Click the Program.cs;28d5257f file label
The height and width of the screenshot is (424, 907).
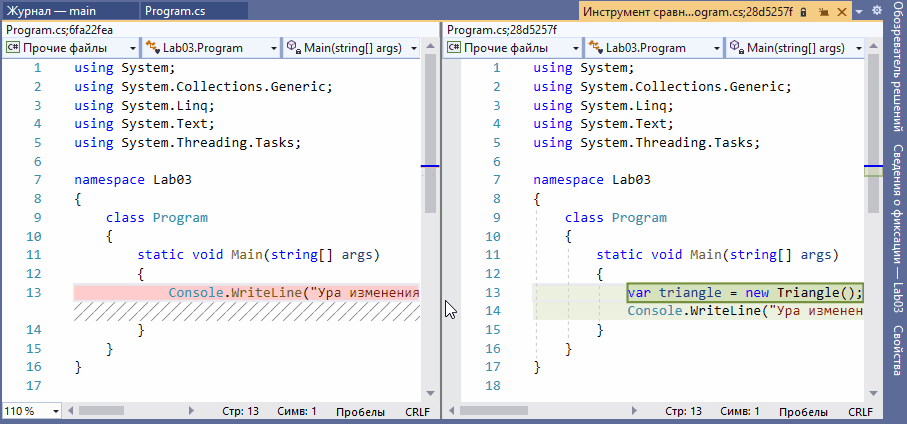click(x=502, y=30)
